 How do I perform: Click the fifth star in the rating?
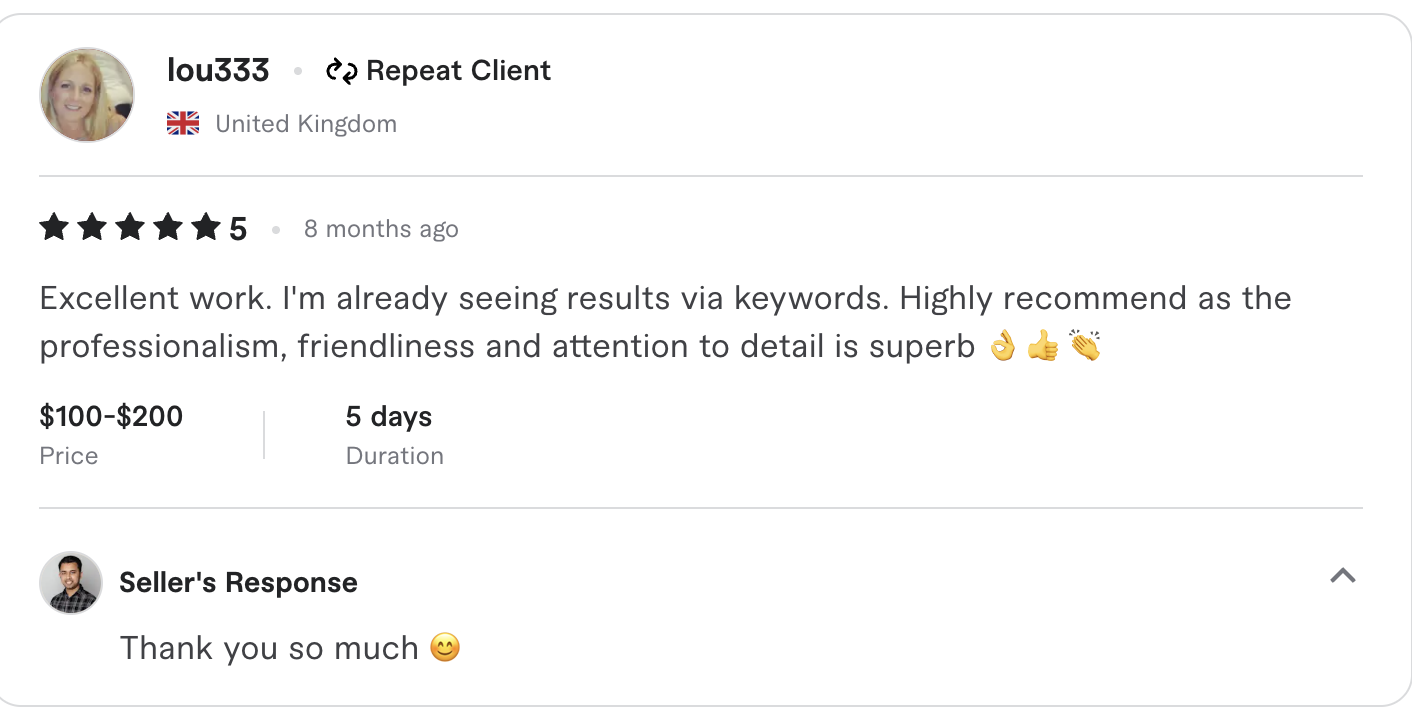[203, 227]
